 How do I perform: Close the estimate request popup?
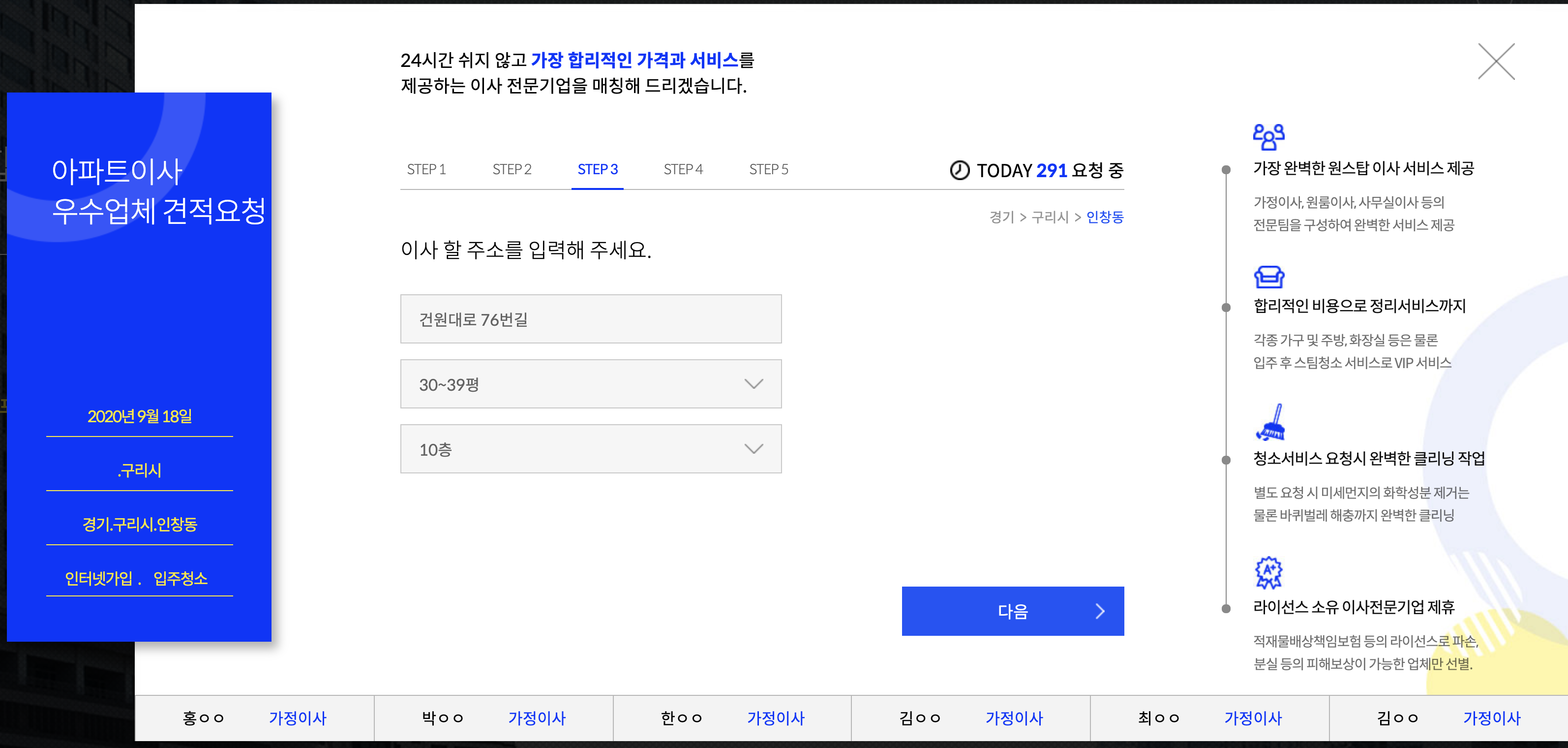click(x=1496, y=62)
